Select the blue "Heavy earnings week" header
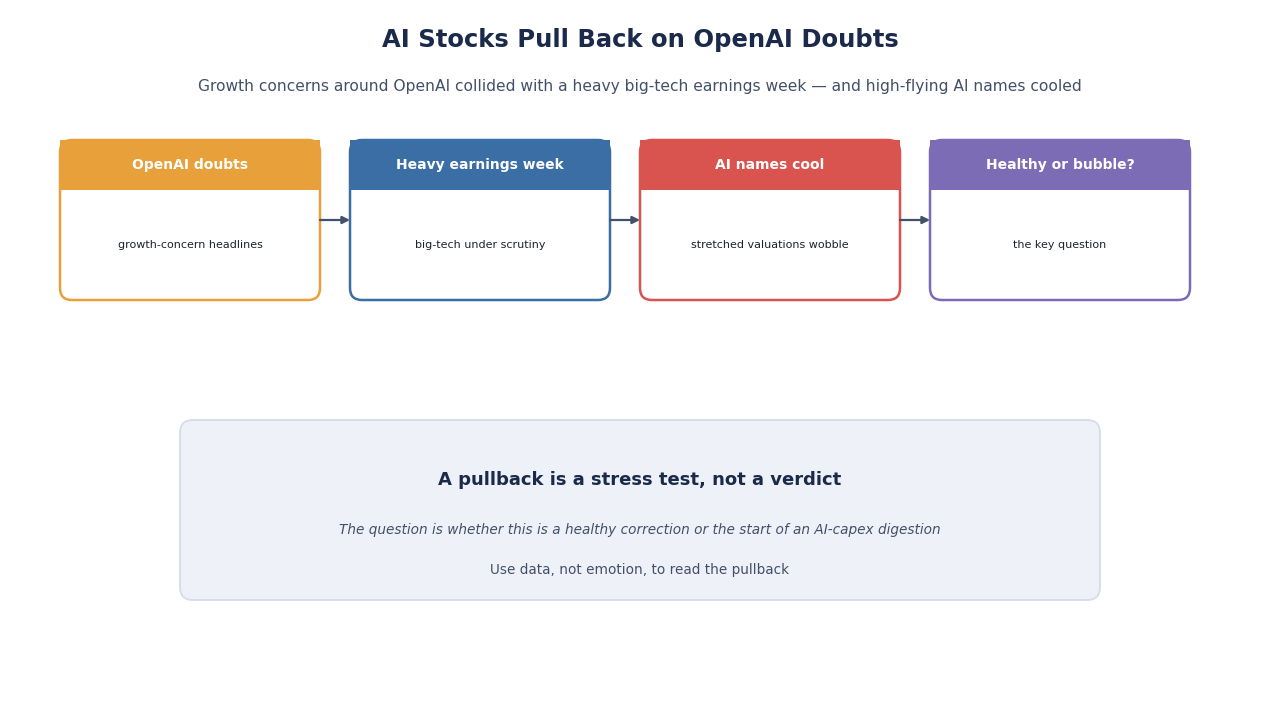The width and height of the screenshot is (1280, 720). click(x=480, y=165)
